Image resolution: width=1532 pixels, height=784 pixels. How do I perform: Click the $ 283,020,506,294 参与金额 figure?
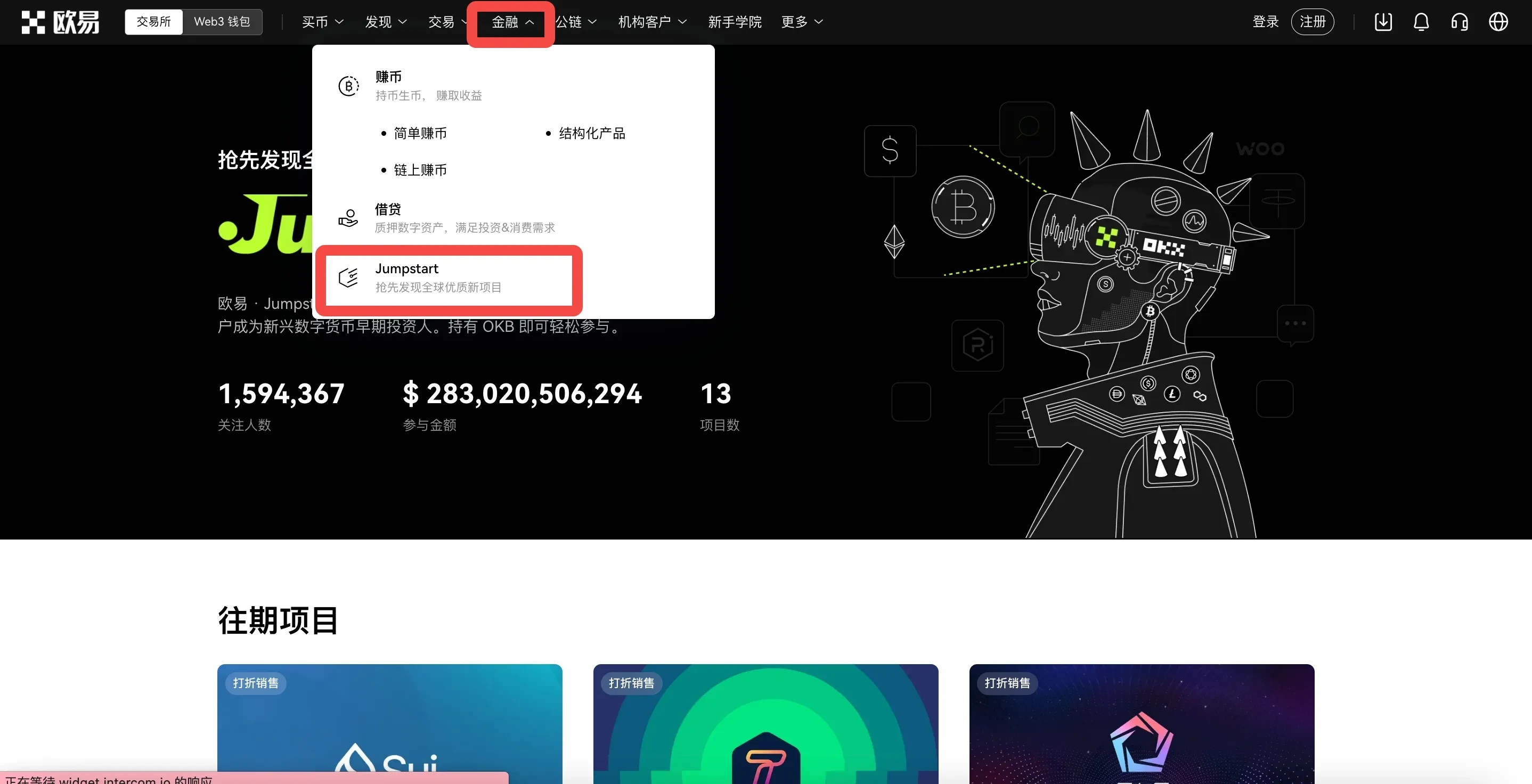coord(522,407)
